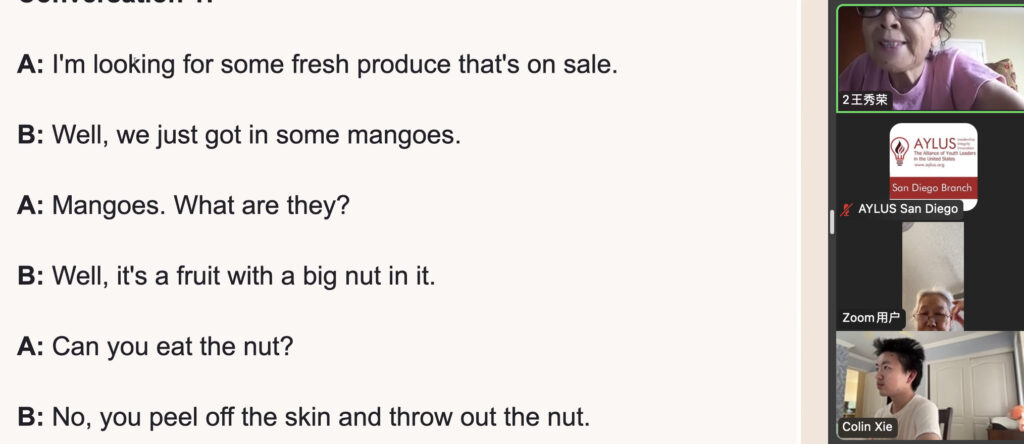The image size is (1024, 444).
Task: Click the Colin Xie name label
Action: pos(869,429)
